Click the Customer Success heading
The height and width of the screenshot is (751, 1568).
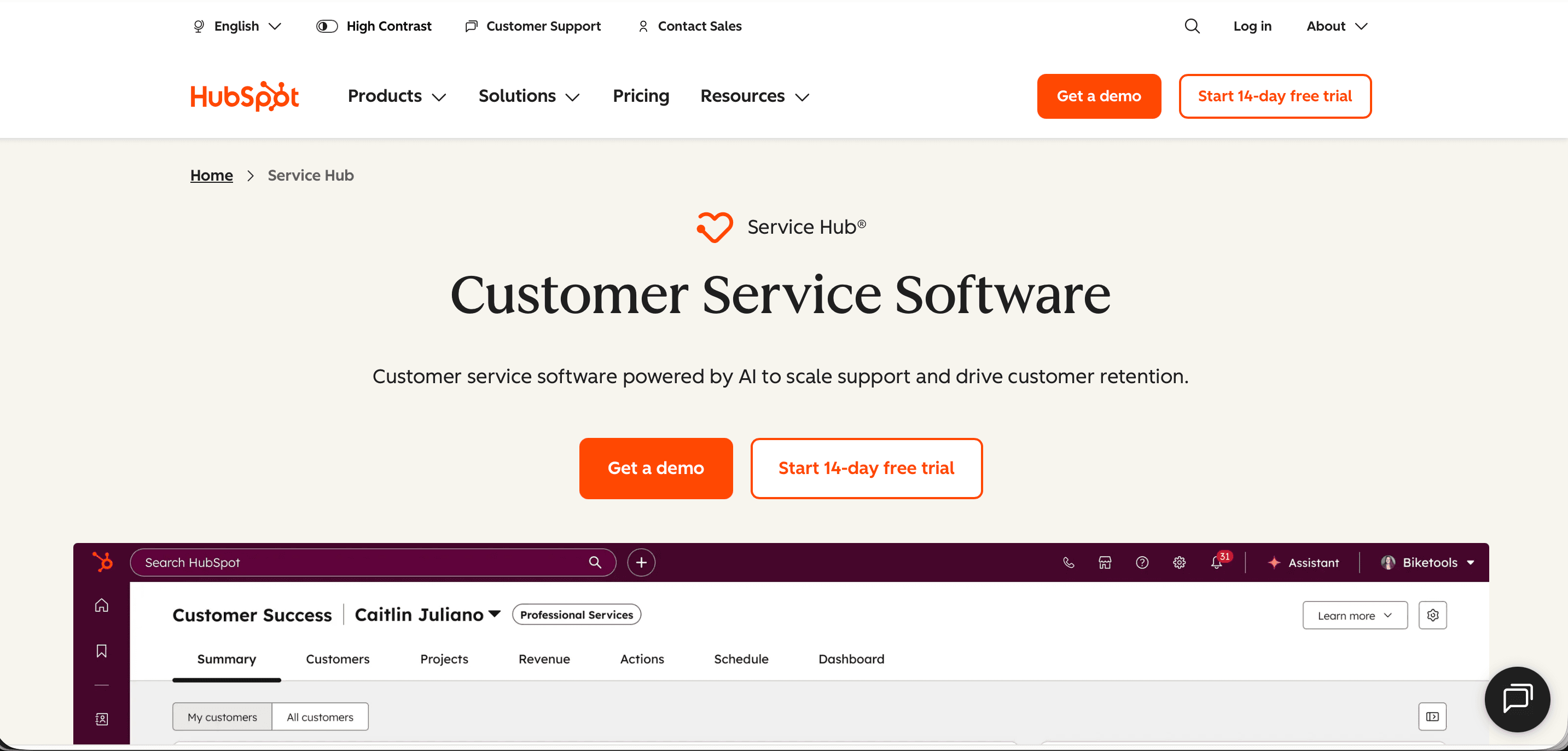(252, 615)
